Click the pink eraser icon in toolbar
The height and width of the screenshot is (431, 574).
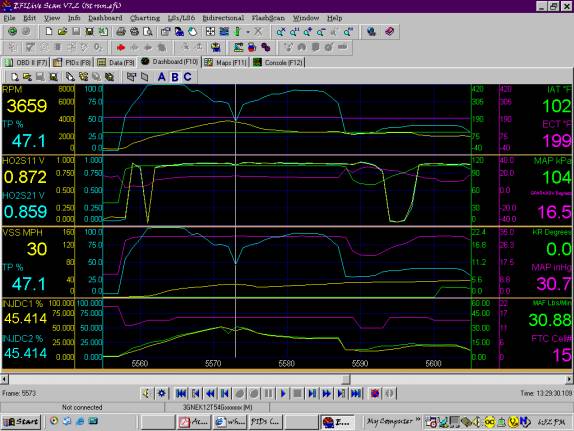[389, 32]
